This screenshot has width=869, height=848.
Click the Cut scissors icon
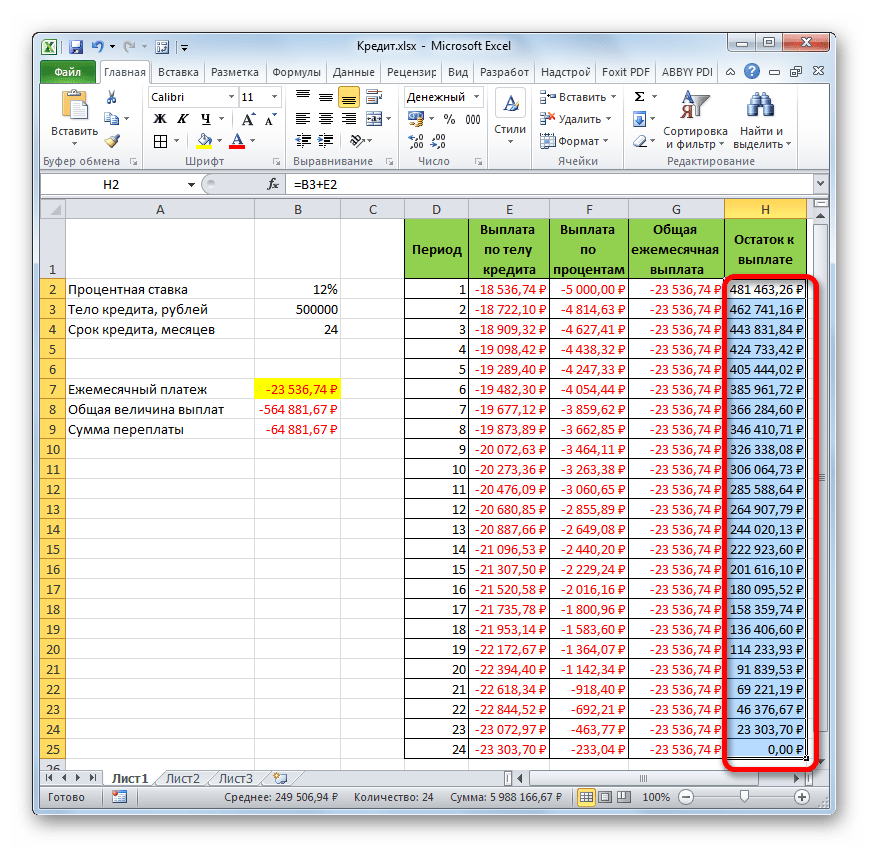point(111,98)
